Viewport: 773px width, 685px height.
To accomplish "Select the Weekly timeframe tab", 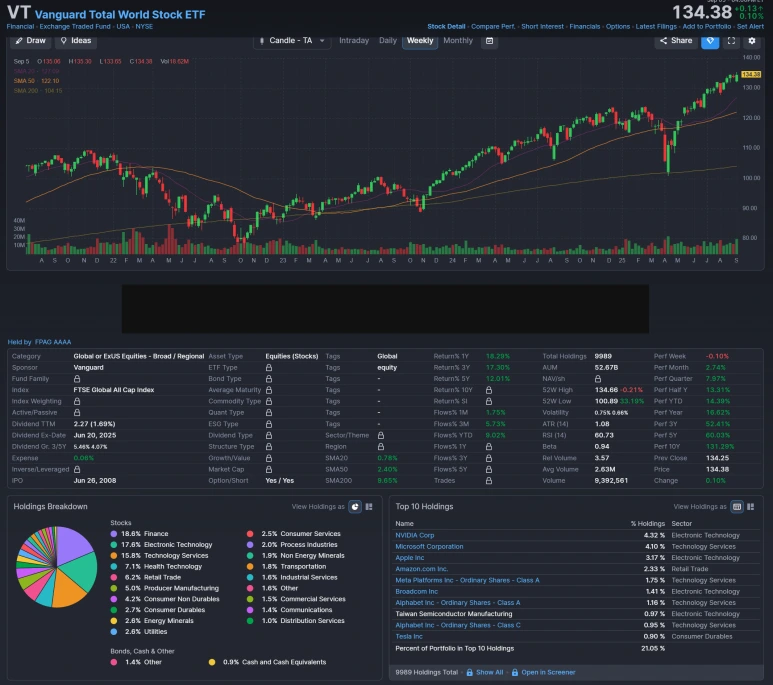I will [420, 41].
